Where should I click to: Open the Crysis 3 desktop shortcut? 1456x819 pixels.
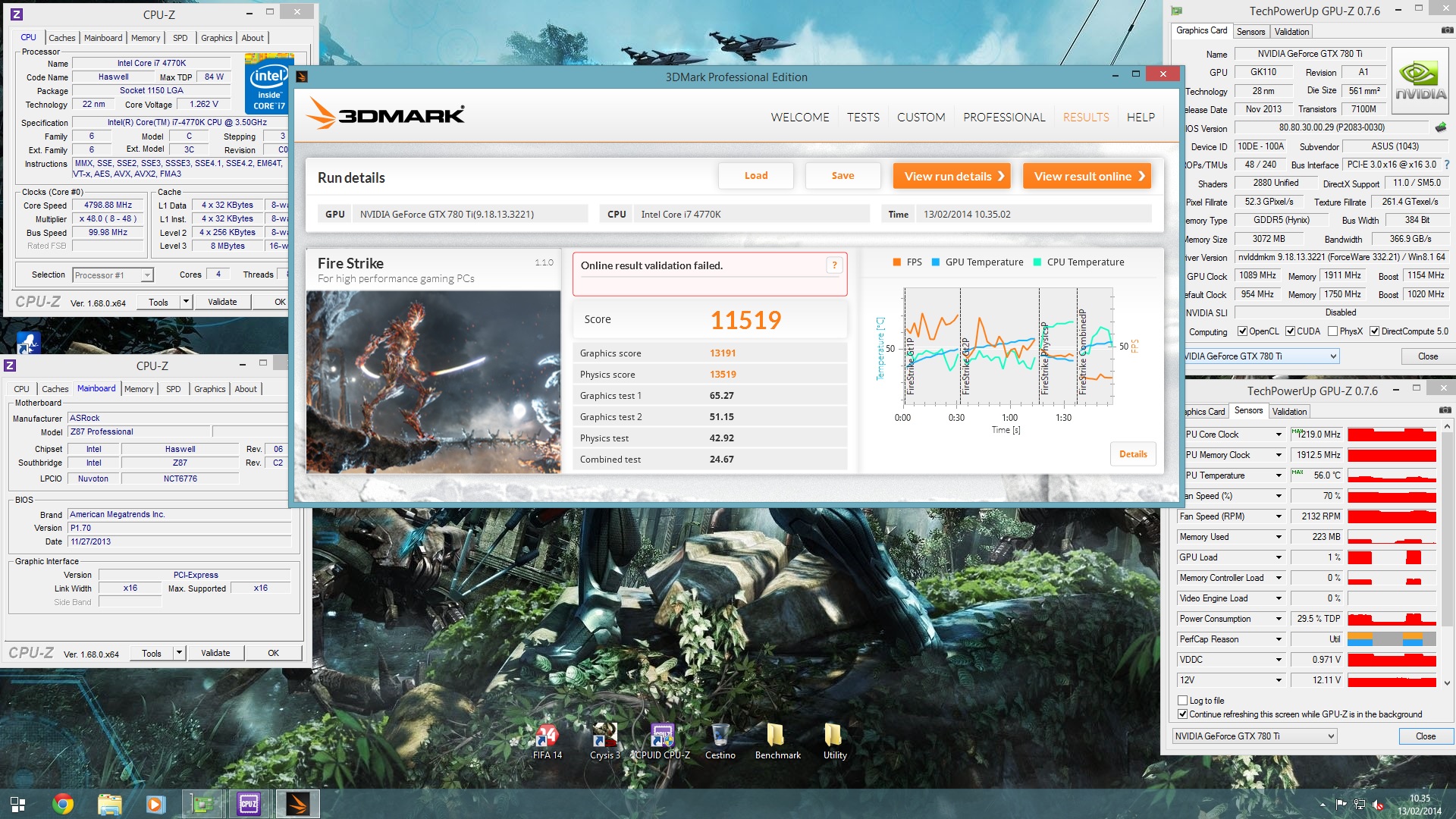(x=604, y=741)
